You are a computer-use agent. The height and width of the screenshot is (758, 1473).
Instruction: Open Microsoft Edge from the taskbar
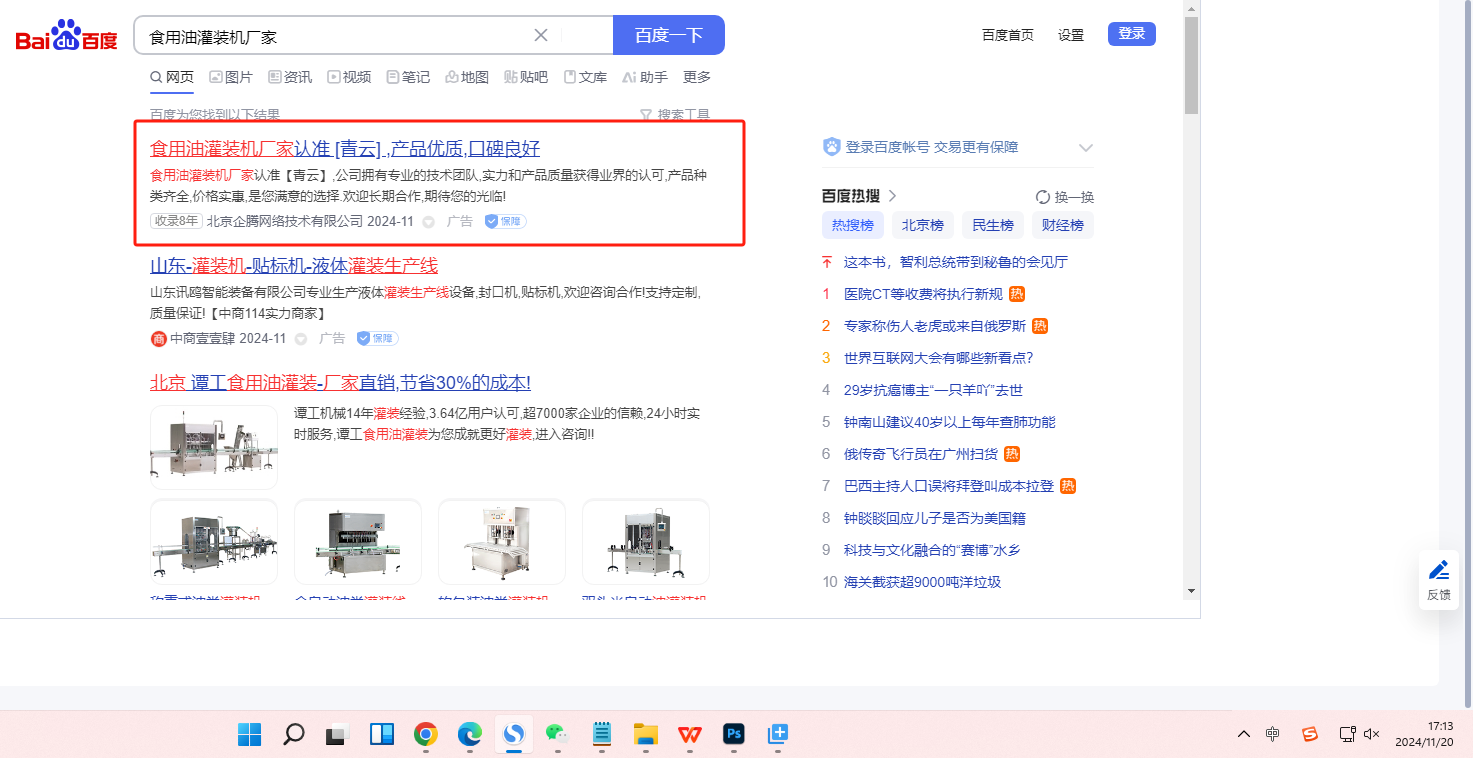pos(469,735)
